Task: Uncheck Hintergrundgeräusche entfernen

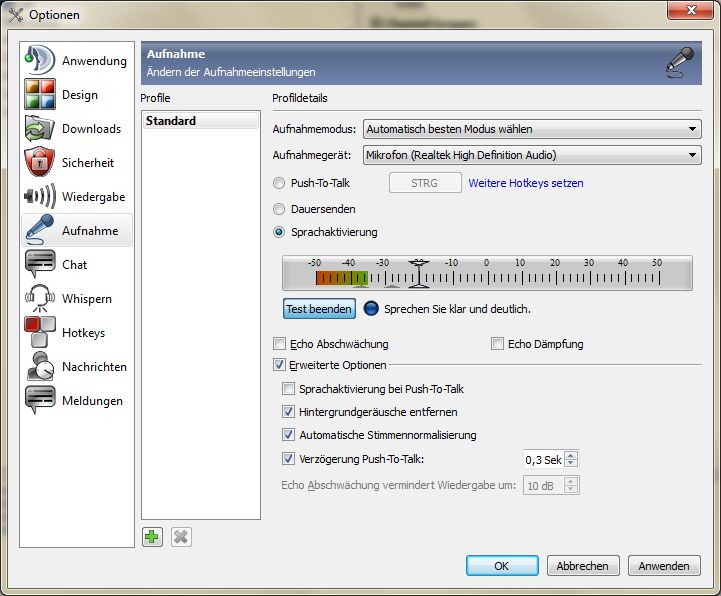Action: click(x=288, y=412)
